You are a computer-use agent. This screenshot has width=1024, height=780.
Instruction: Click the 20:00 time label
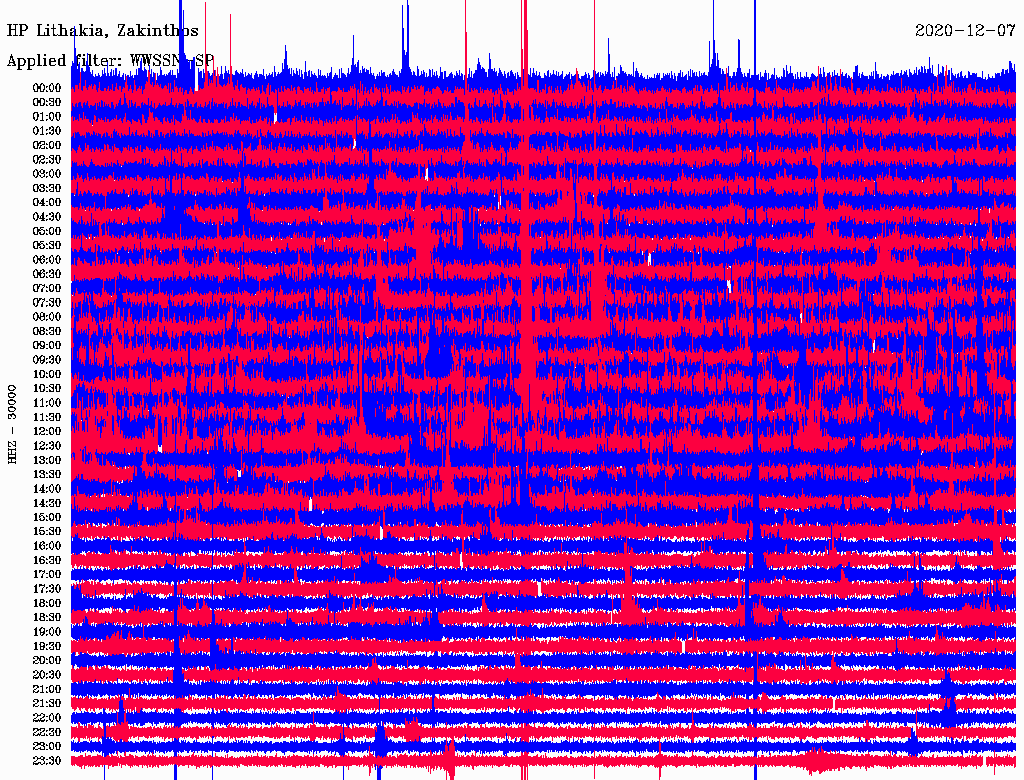click(47, 661)
